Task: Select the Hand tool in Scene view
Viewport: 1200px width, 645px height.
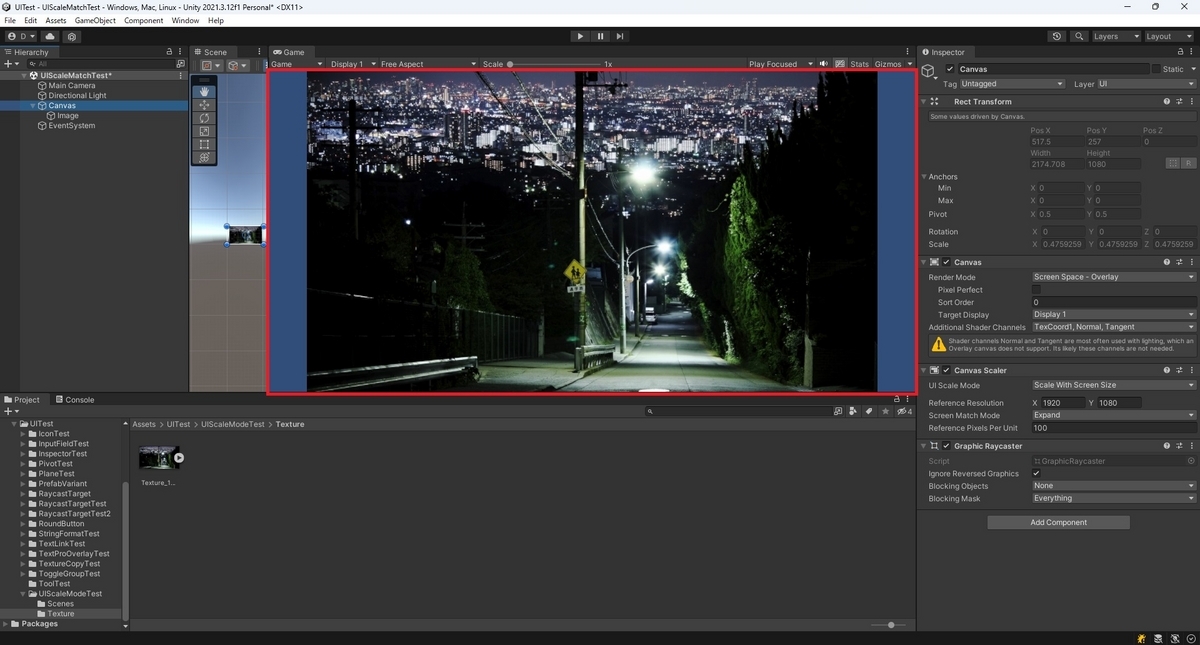Action: point(204,91)
